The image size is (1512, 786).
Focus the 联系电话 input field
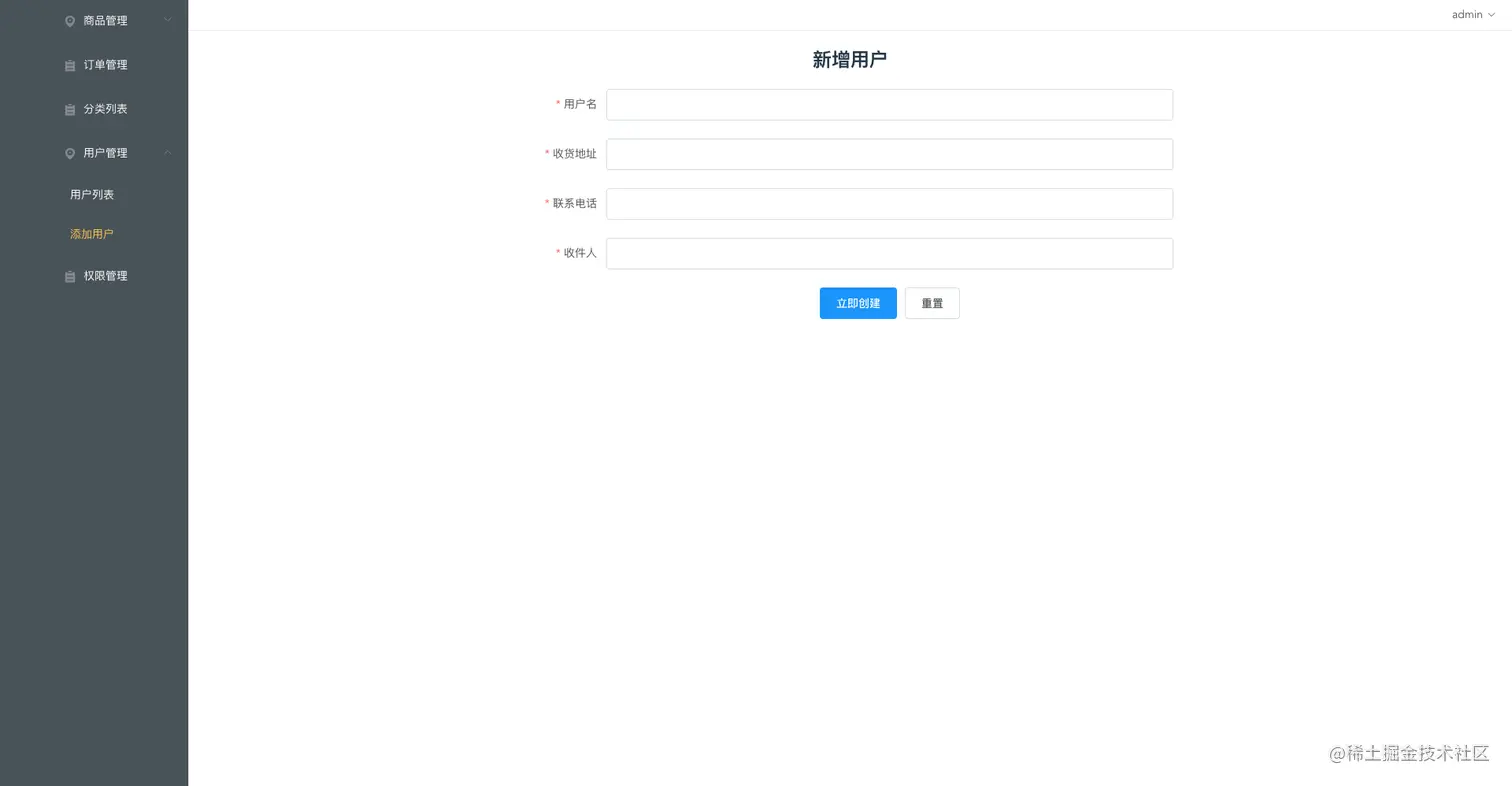(889, 204)
